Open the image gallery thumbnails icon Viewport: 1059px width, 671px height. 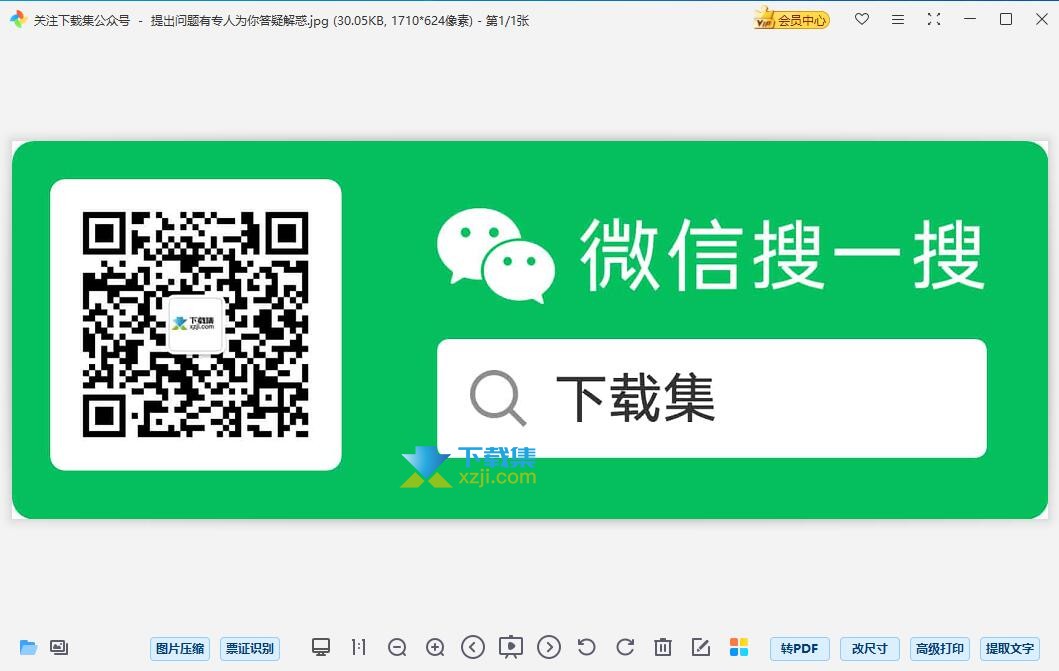pos(59,648)
